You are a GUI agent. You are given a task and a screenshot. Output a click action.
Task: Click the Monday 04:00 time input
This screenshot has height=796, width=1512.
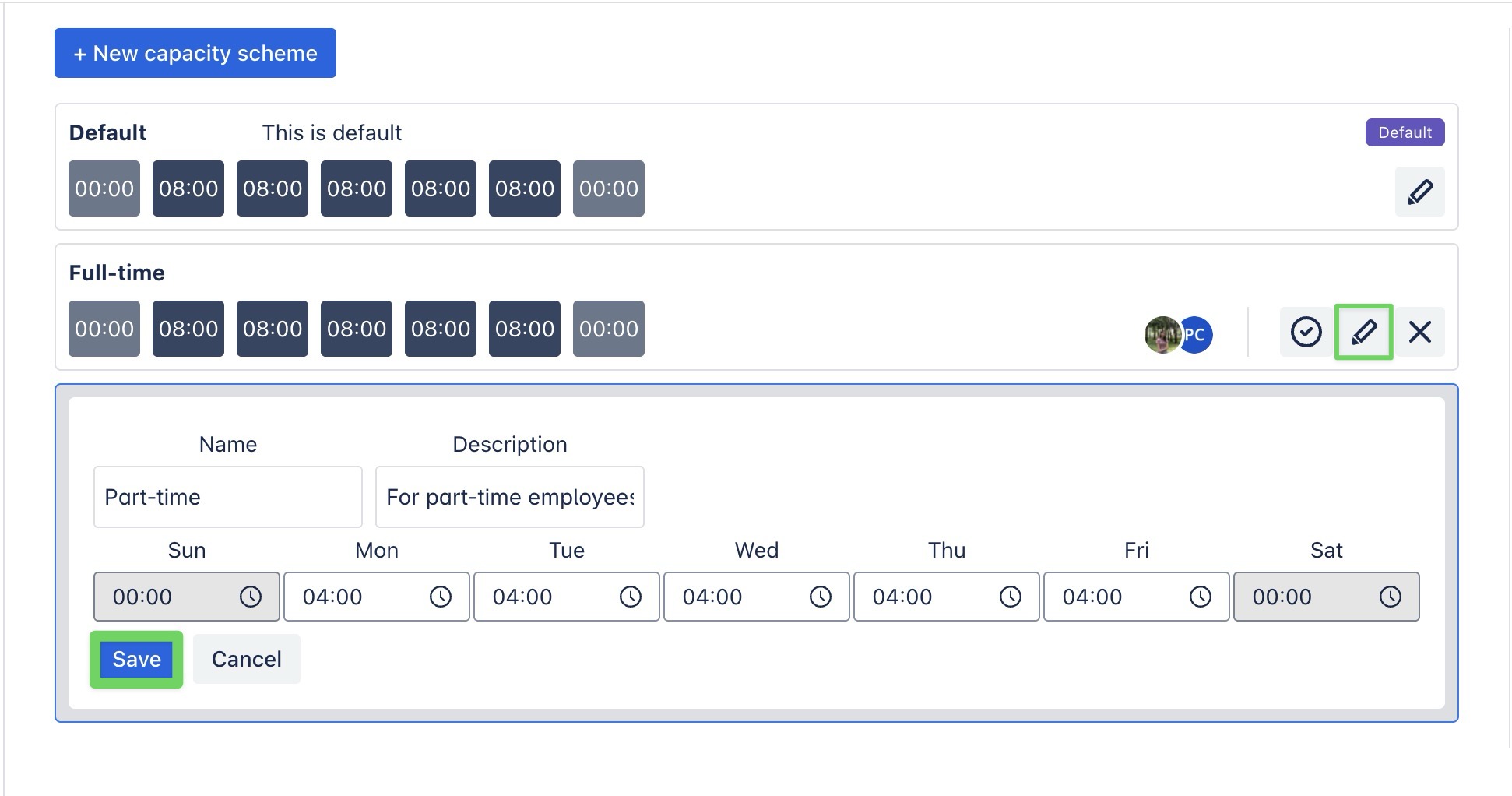point(350,597)
